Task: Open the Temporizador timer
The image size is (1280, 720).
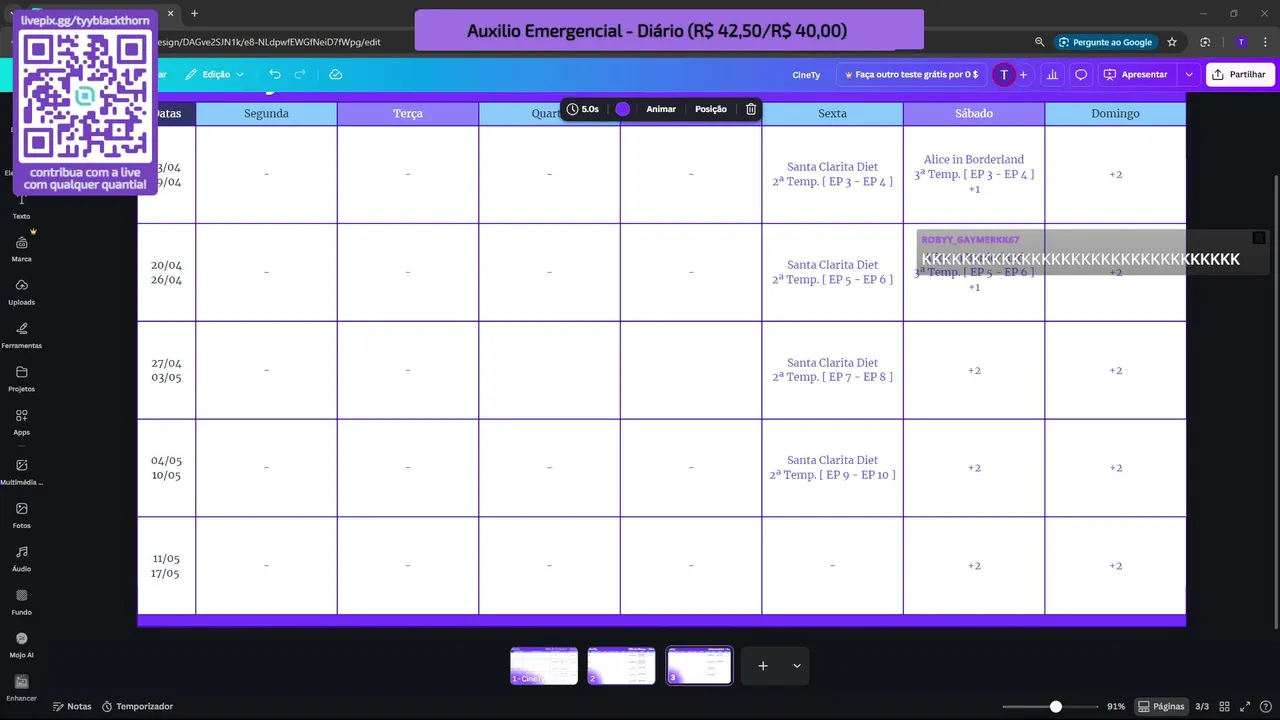Action: pos(137,706)
